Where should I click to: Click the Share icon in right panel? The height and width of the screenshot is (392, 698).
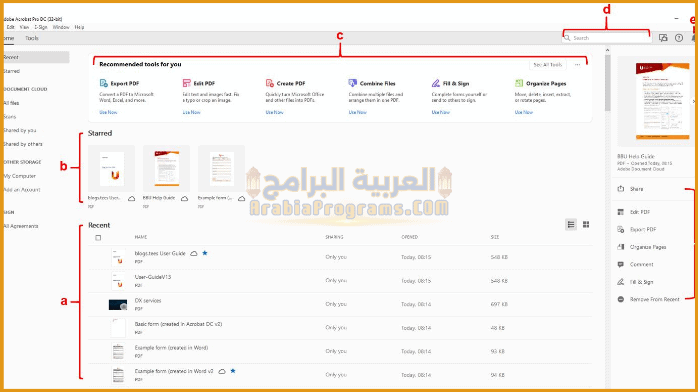(x=621, y=189)
